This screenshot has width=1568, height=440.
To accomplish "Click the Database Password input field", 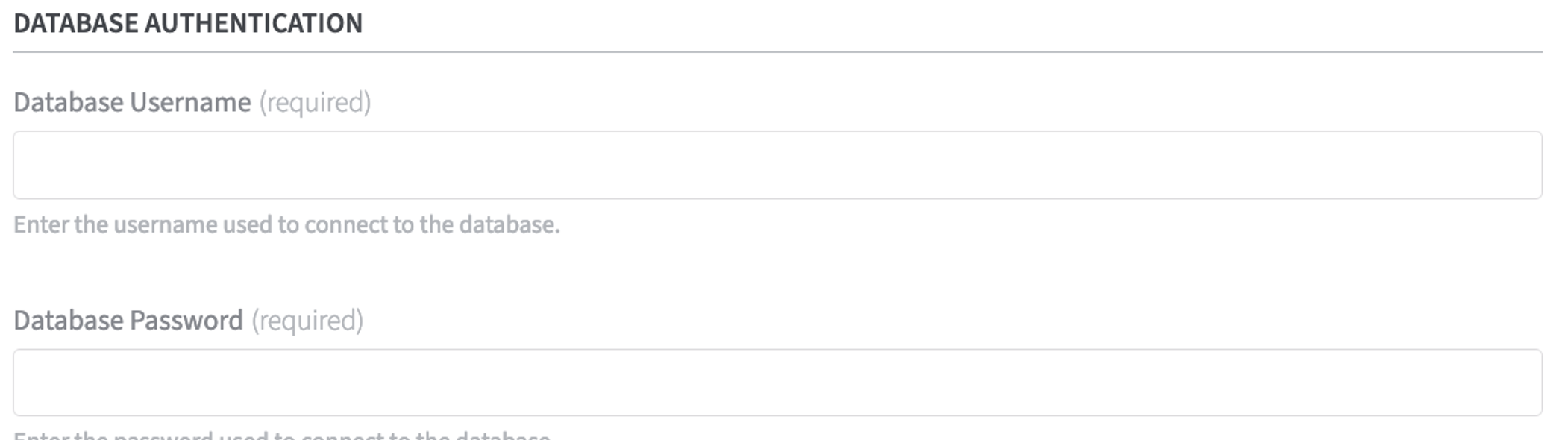I will 777,383.
